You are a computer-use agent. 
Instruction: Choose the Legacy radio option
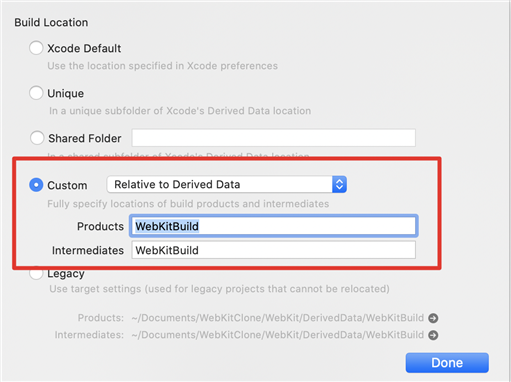[x=36, y=273]
